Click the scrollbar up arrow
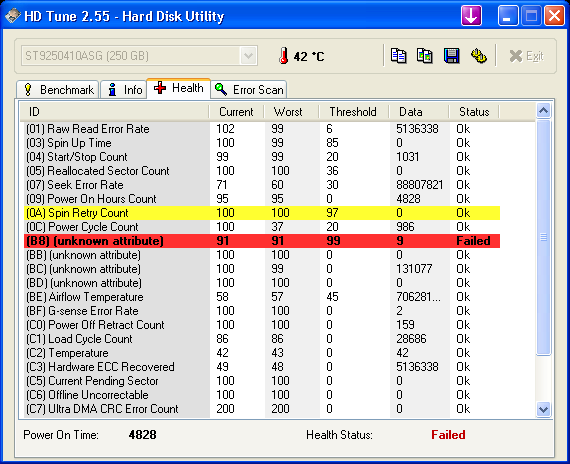570x464 pixels. click(543, 111)
